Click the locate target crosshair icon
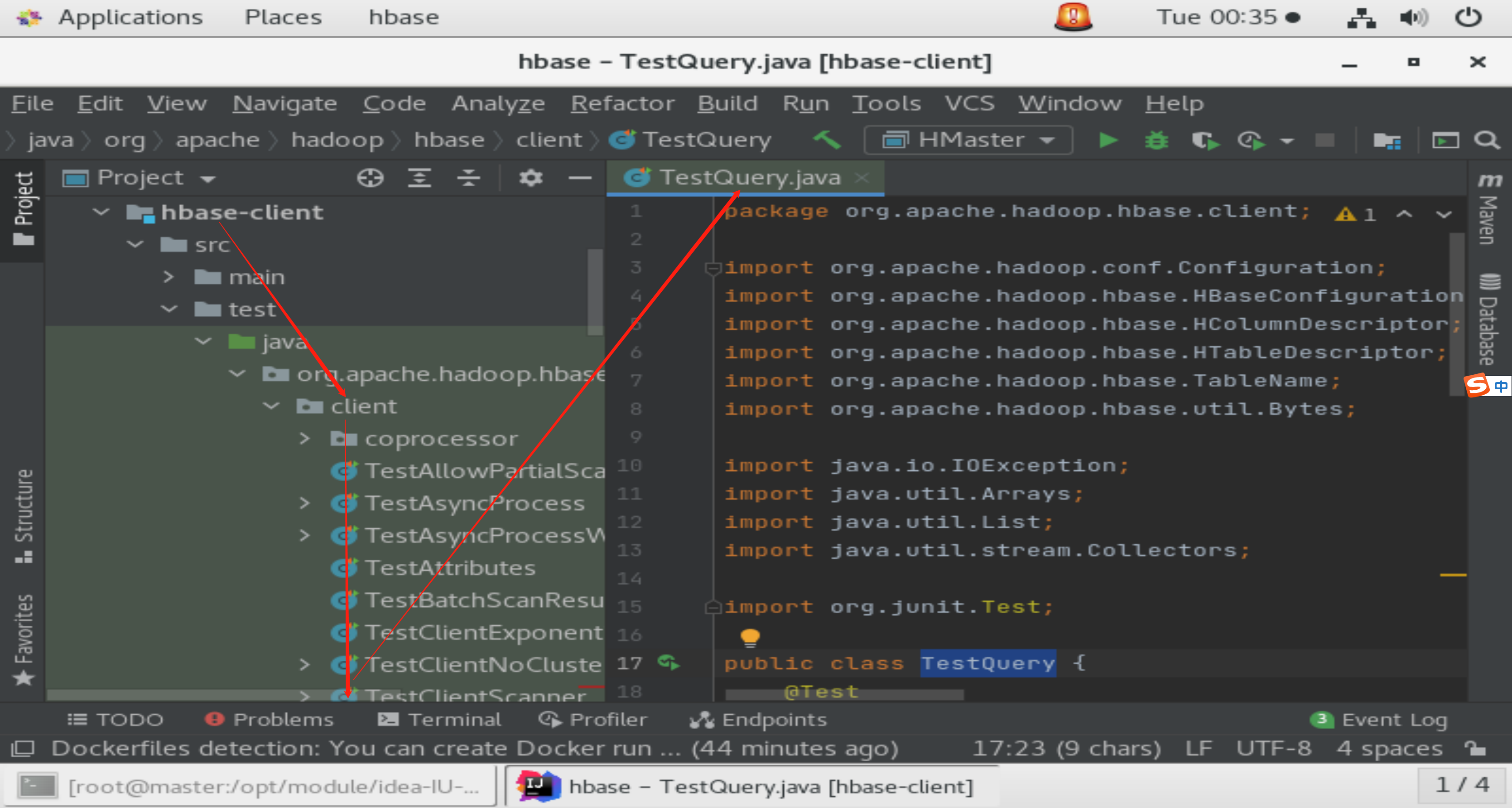Screen dimensions: 1512x808 tap(370, 177)
